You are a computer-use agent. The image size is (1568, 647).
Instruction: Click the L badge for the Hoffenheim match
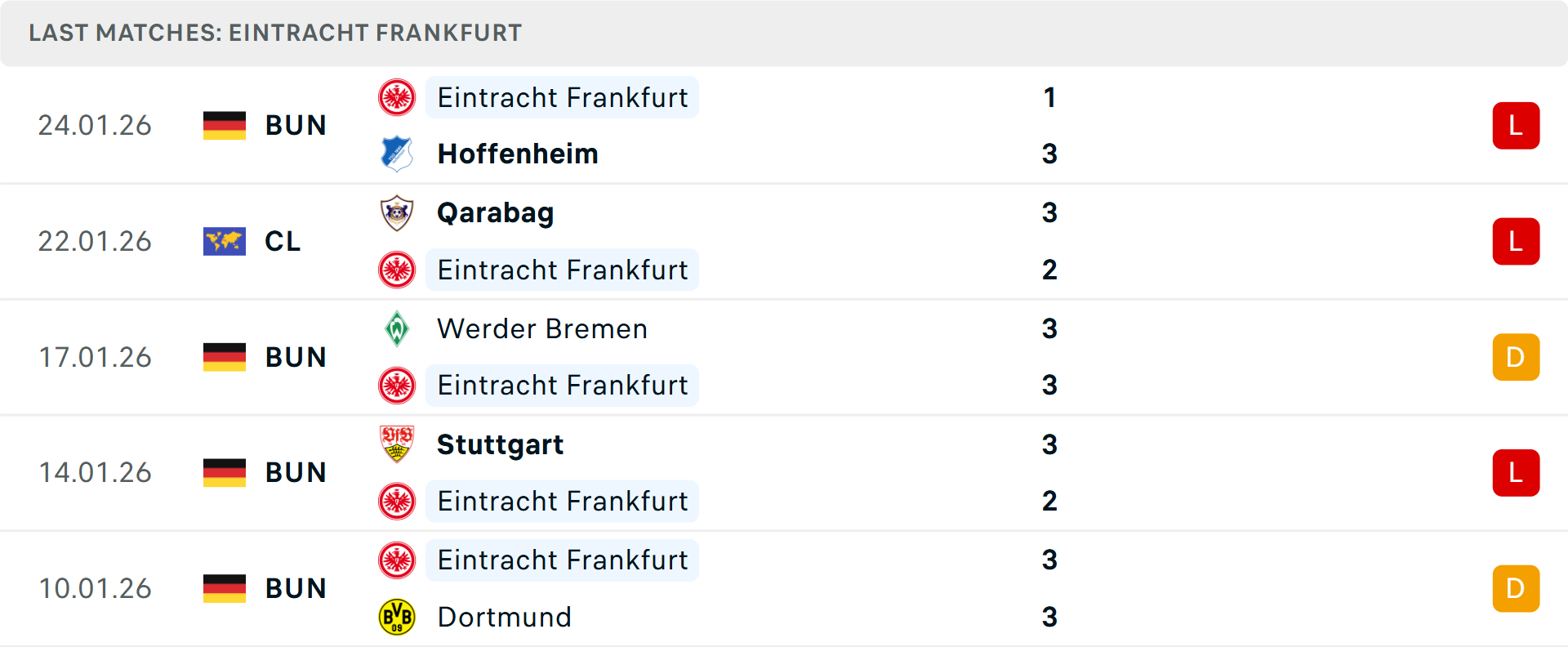click(1516, 125)
